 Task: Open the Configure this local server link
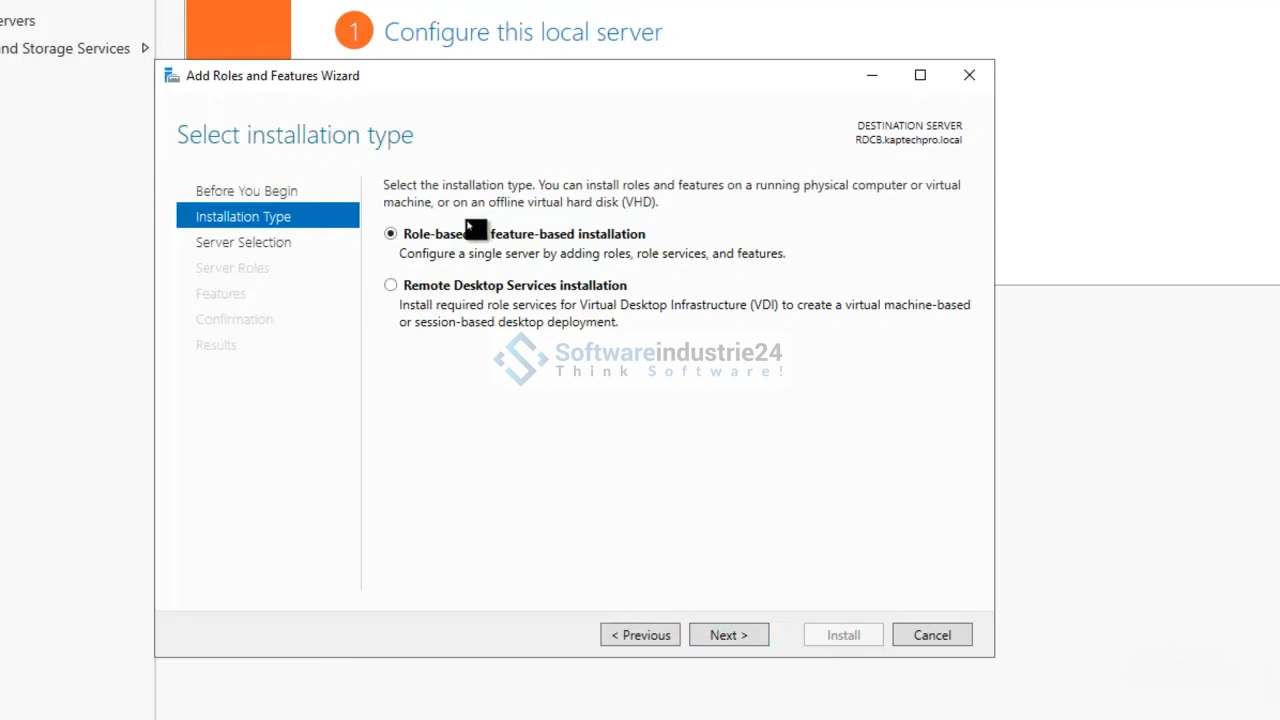523,32
